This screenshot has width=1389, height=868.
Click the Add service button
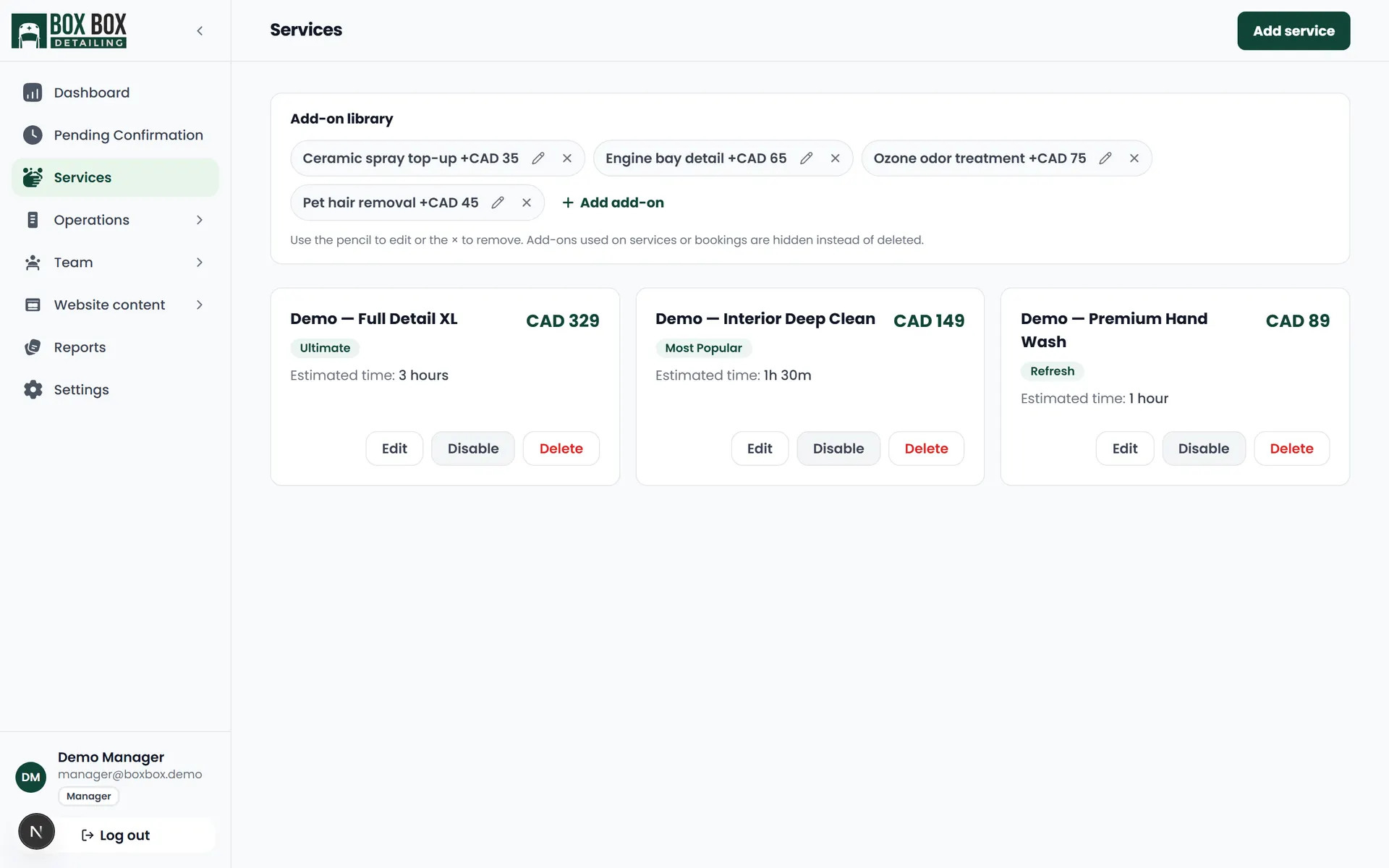click(1294, 30)
